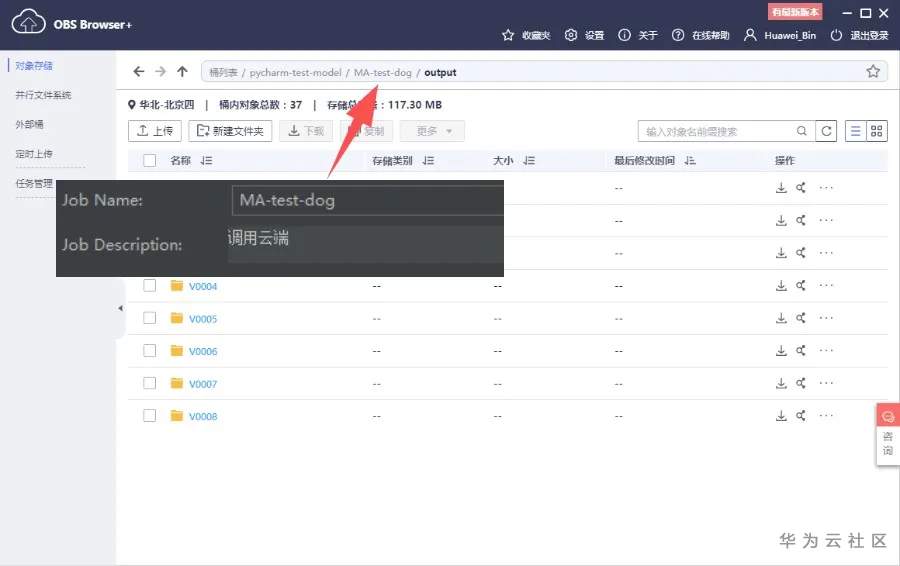Screen dimensions: 900x566
Task: Switch to list view
Action: (x=855, y=131)
